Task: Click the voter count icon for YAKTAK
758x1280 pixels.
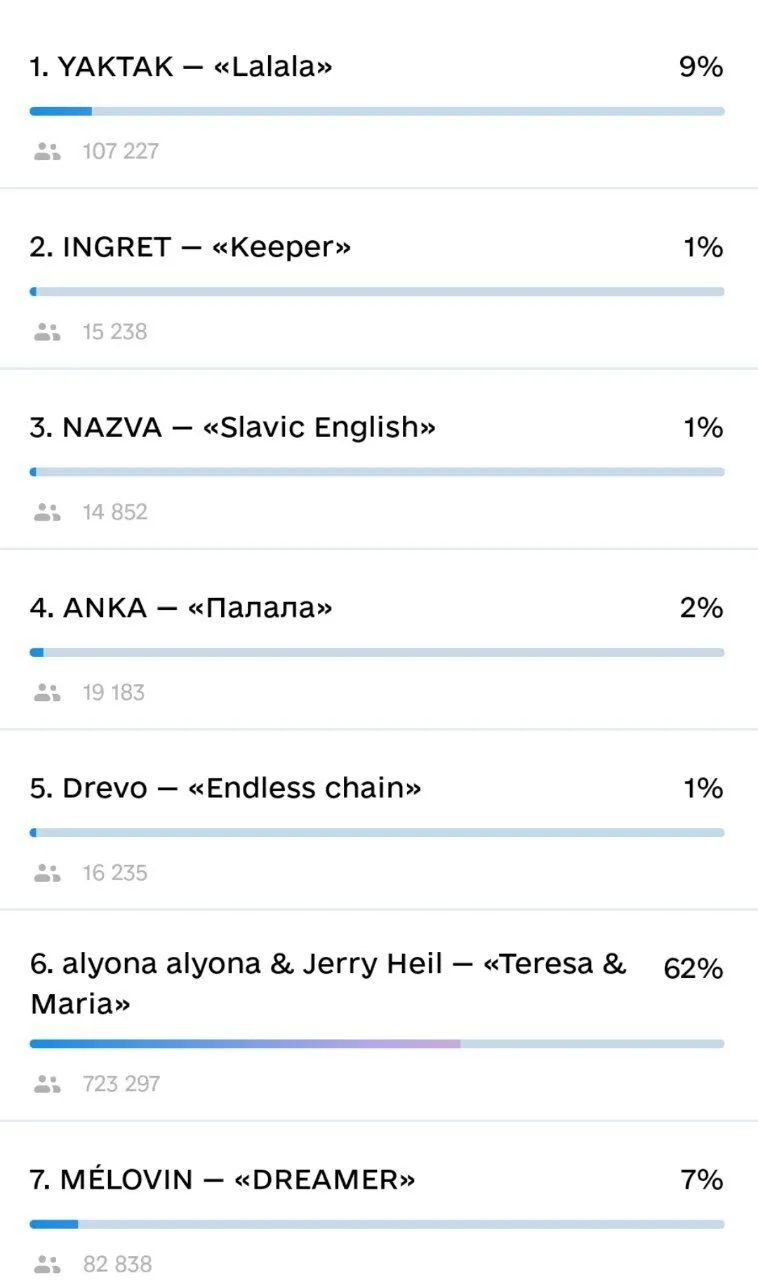Action: (47, 150)
